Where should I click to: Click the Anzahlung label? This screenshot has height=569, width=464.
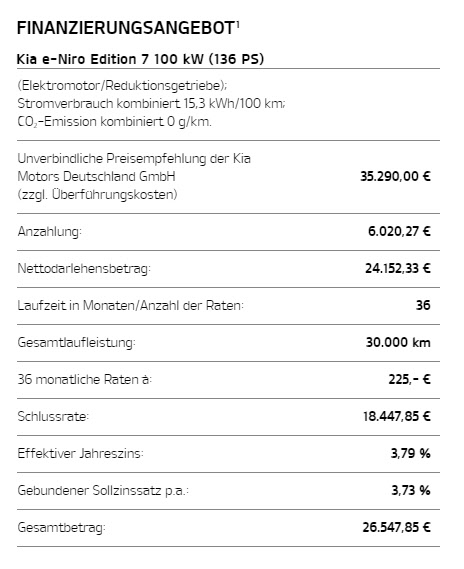click(x=50, y=232)
